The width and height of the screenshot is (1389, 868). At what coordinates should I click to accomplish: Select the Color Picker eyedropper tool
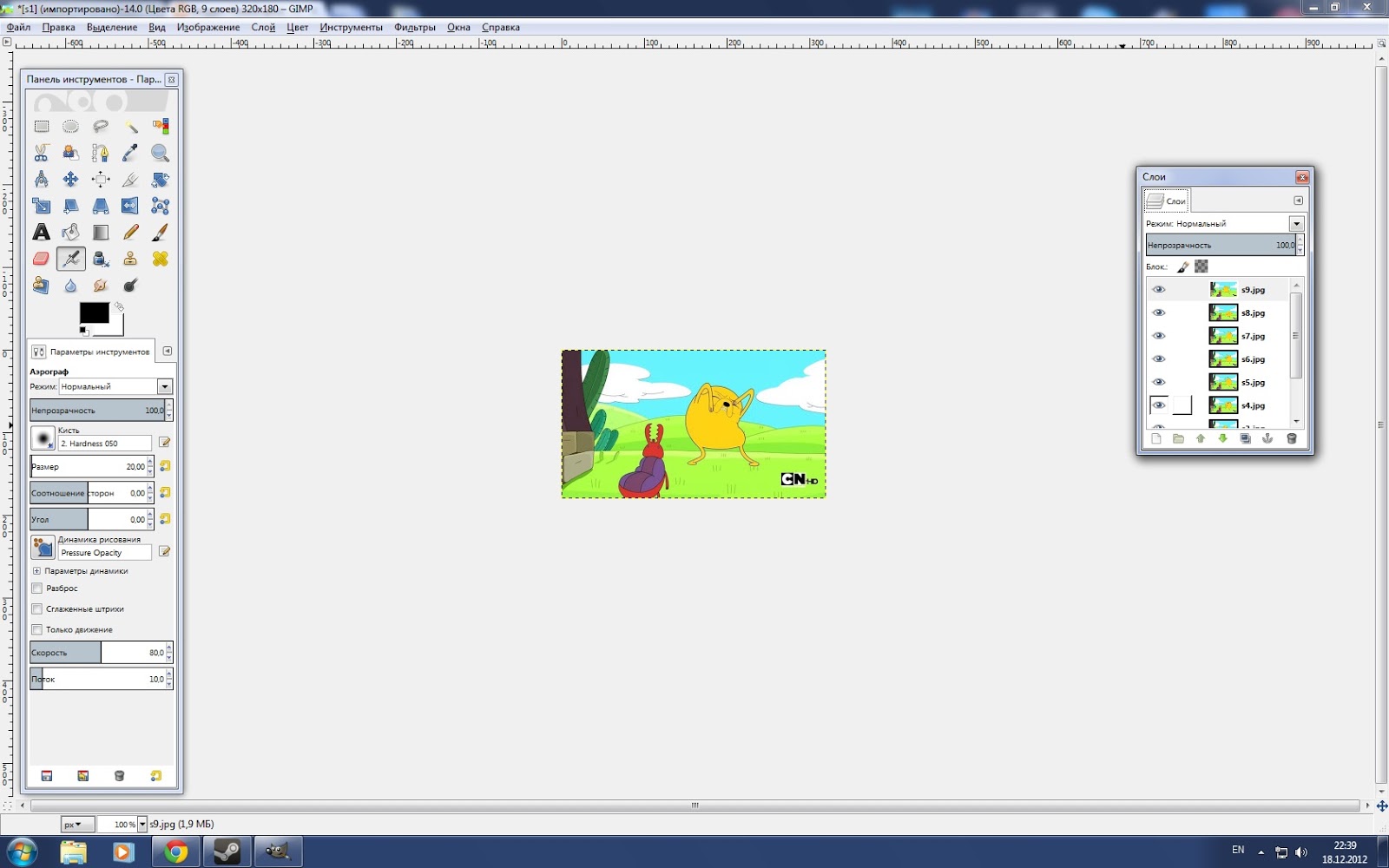pos(130,153)
